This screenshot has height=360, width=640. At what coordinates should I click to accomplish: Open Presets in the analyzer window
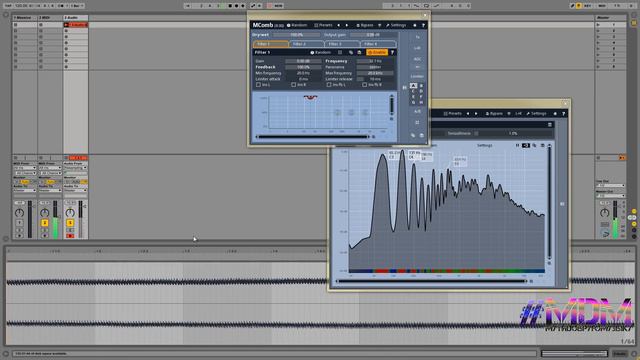pos(453,113)
